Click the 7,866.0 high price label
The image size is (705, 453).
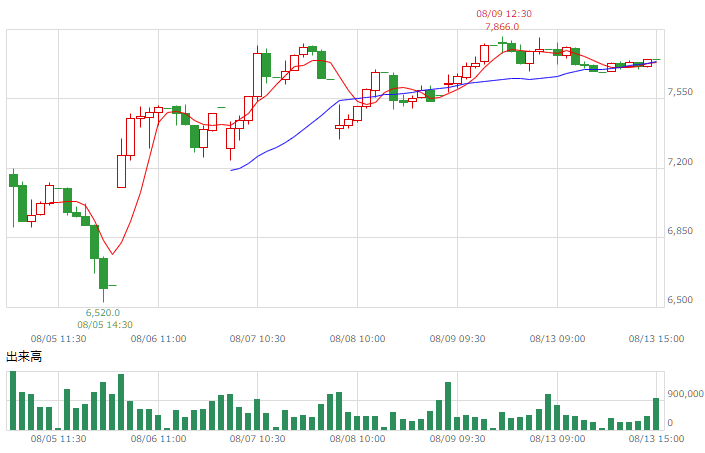click(502, 27)
